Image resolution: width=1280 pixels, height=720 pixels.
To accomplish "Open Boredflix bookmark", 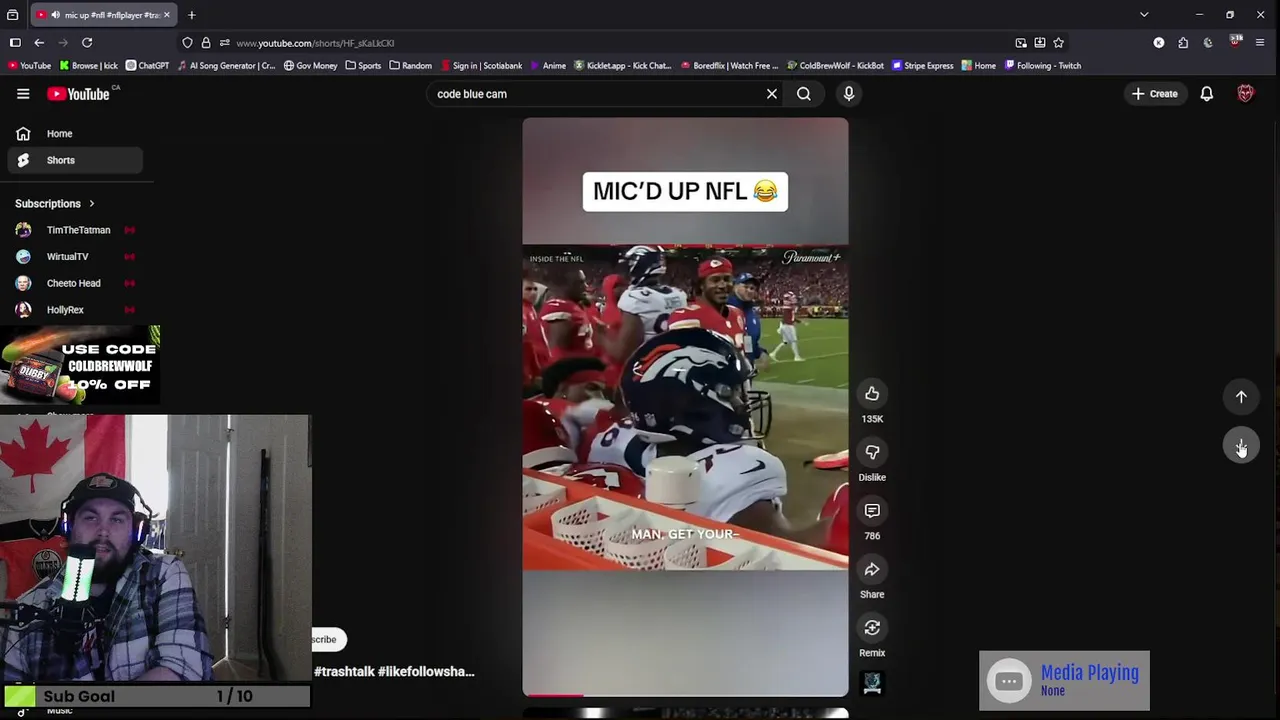I will click(x=729, y=66).
